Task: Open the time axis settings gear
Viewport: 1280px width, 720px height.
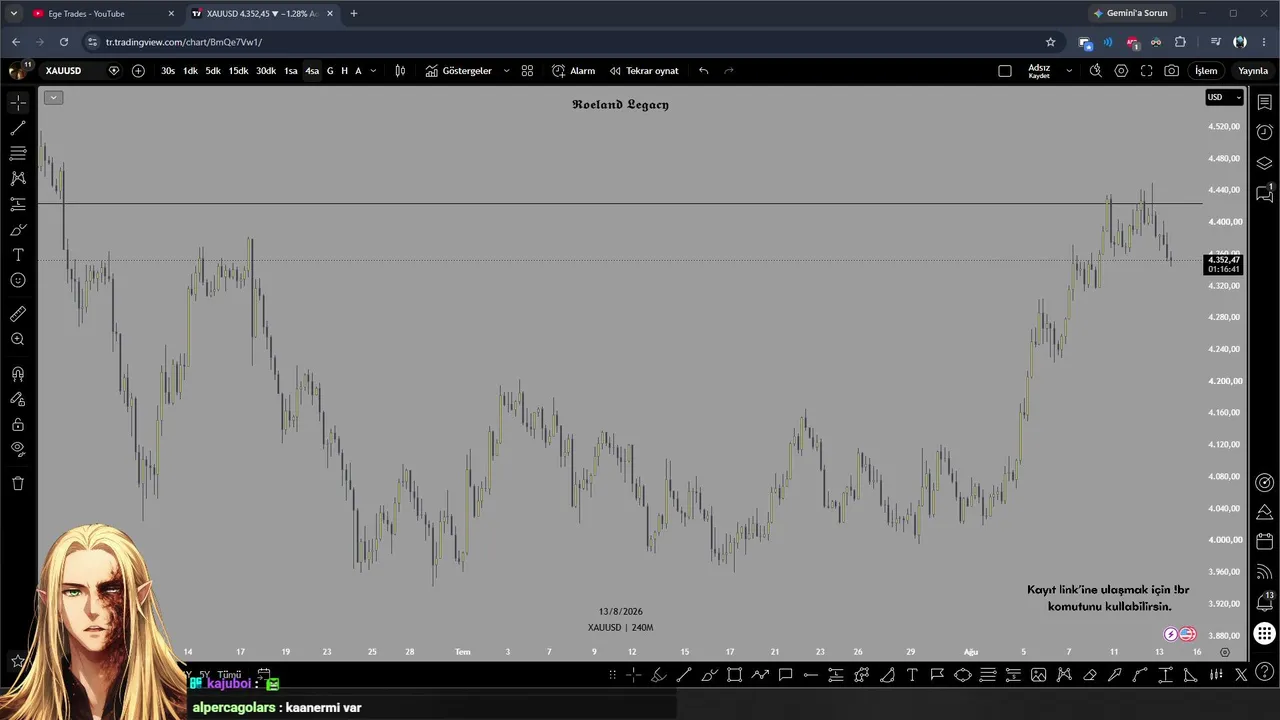Action: click(1224, 652)
